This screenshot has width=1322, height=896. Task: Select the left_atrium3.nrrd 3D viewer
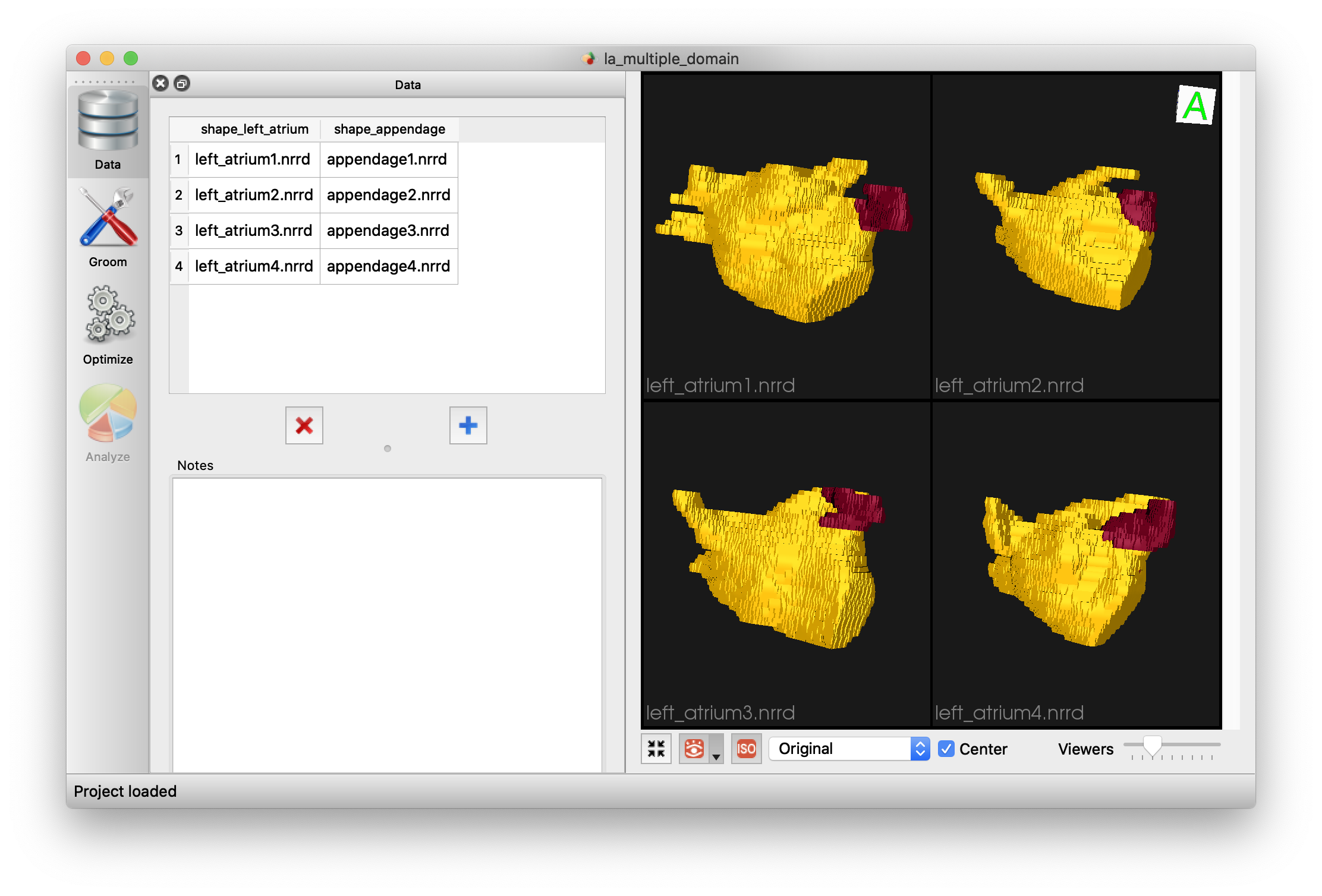[x=786, y=564]
